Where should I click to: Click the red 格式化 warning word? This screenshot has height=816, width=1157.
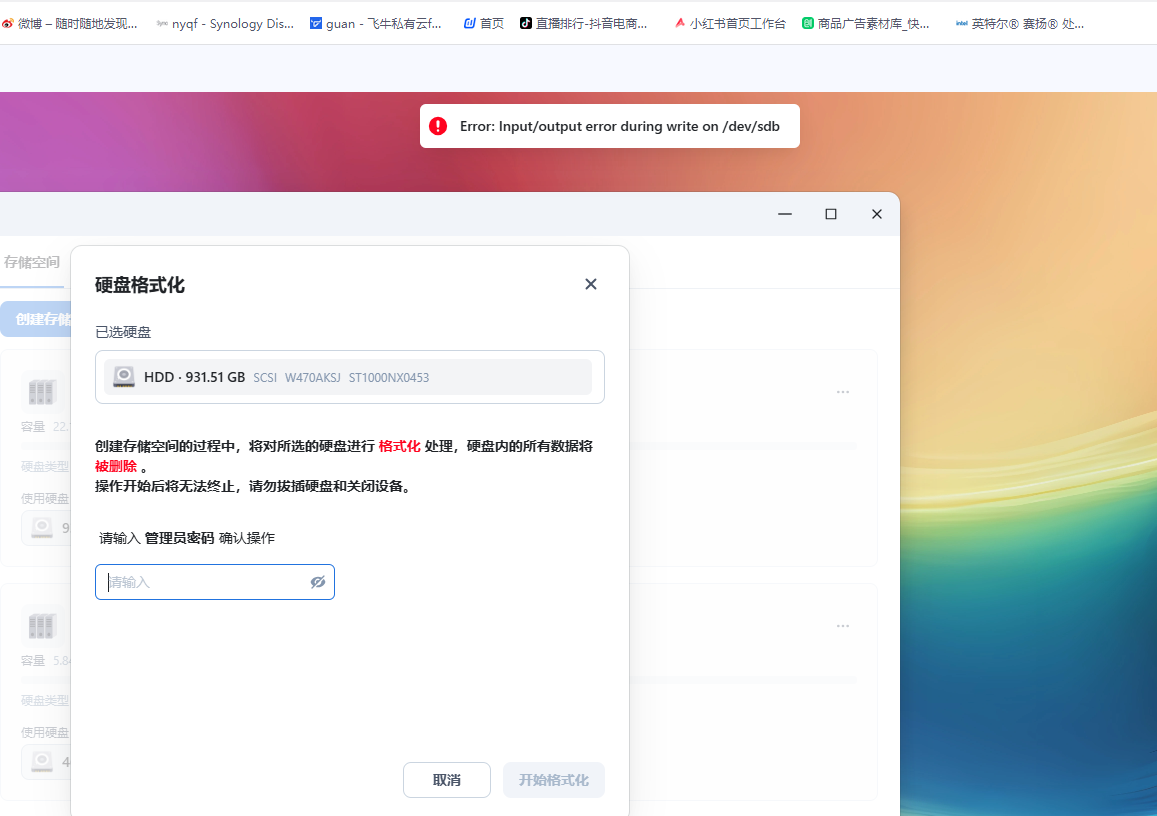tap(399, 446)
